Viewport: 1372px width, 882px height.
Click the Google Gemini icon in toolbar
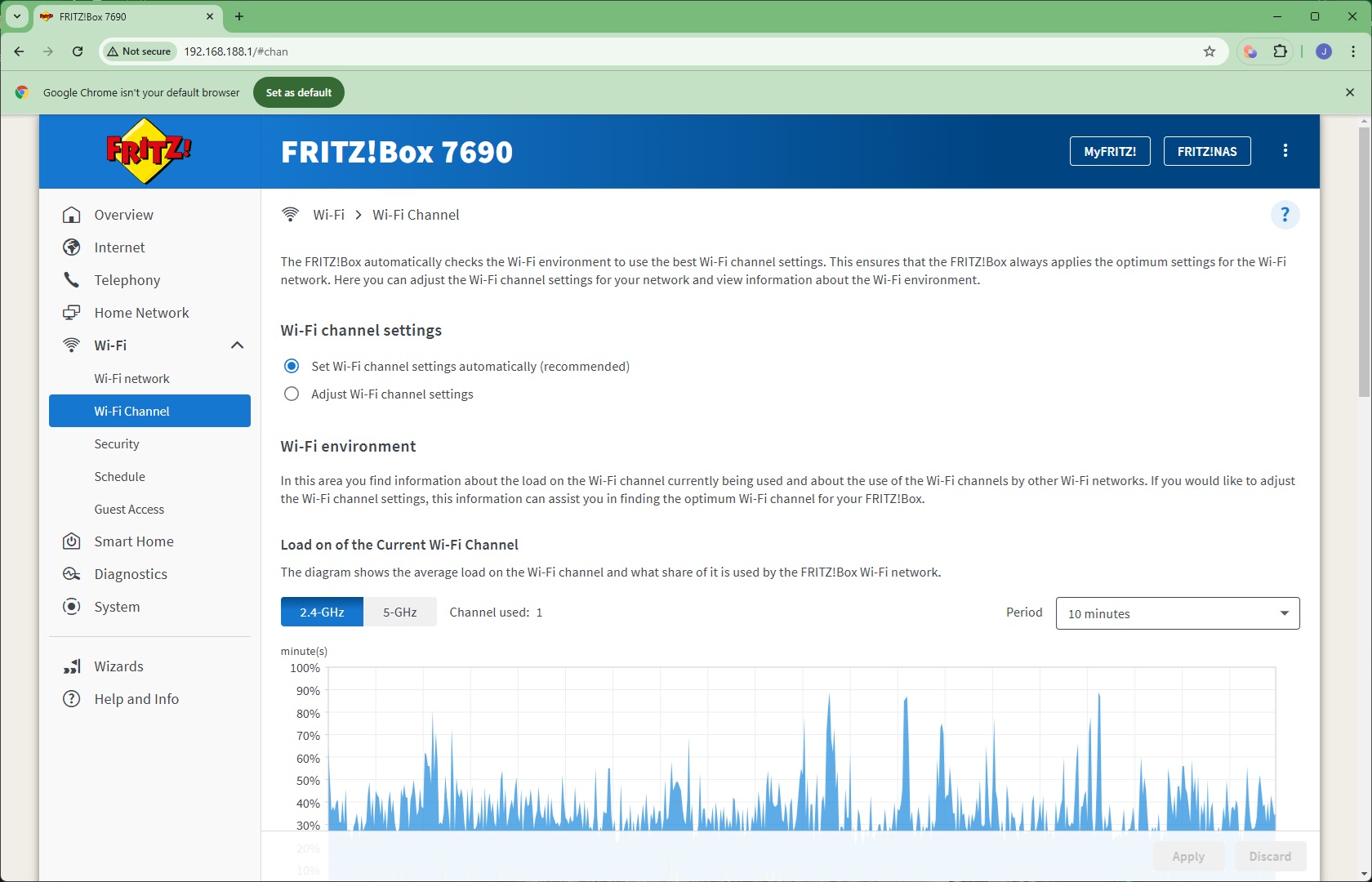(x=1250, y=51)
